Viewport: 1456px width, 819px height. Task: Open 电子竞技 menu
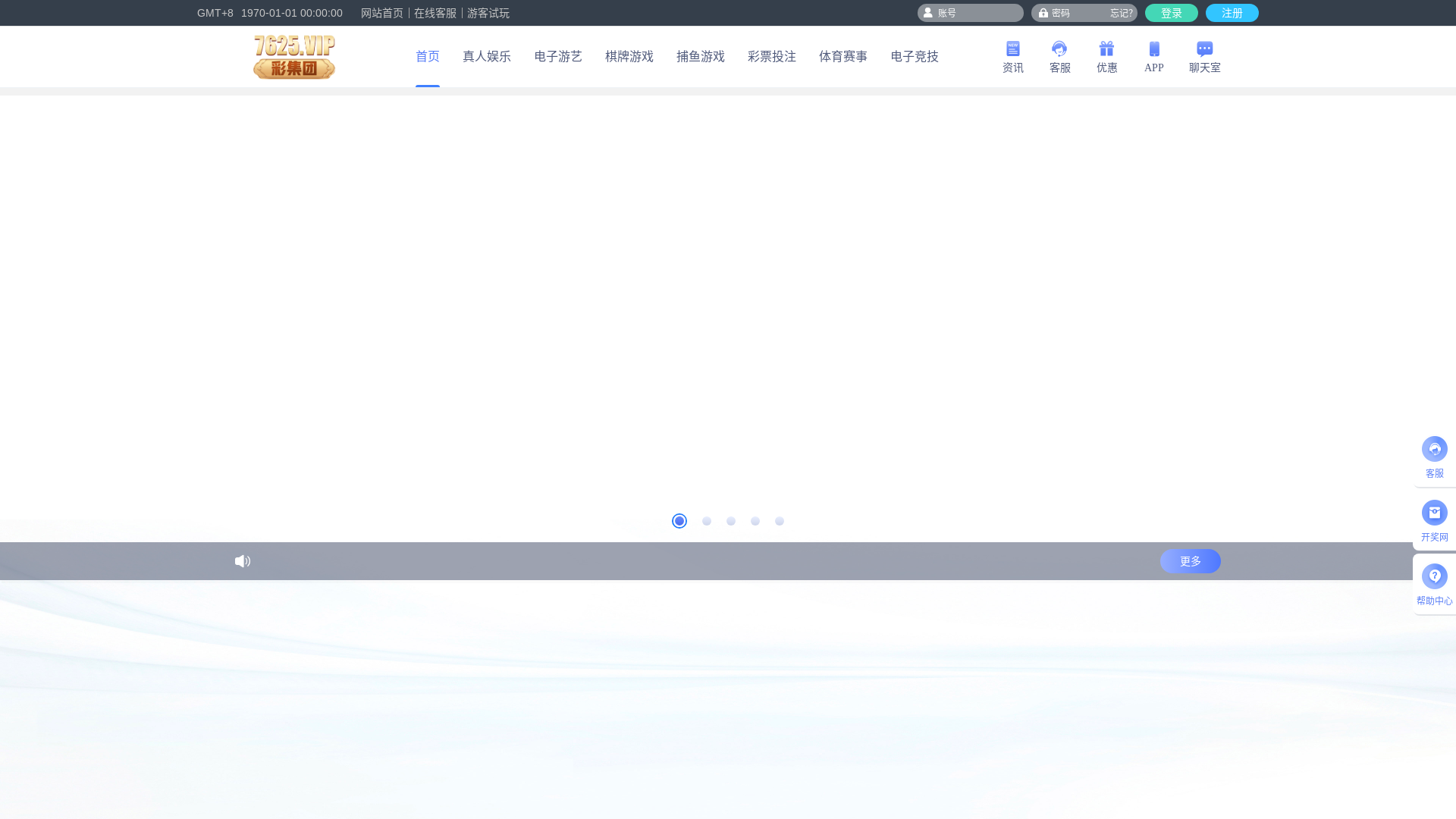(915, 57)
